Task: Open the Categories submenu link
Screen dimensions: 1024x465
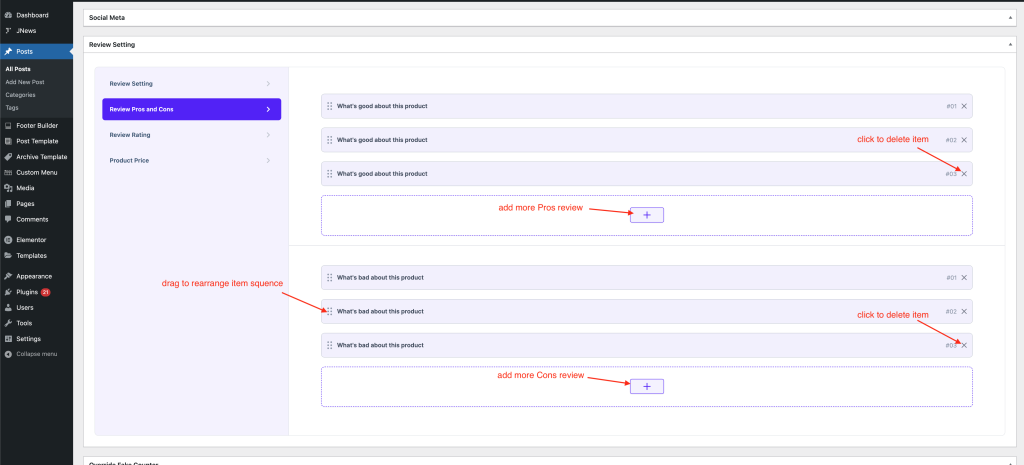Action: pos(20,94)
